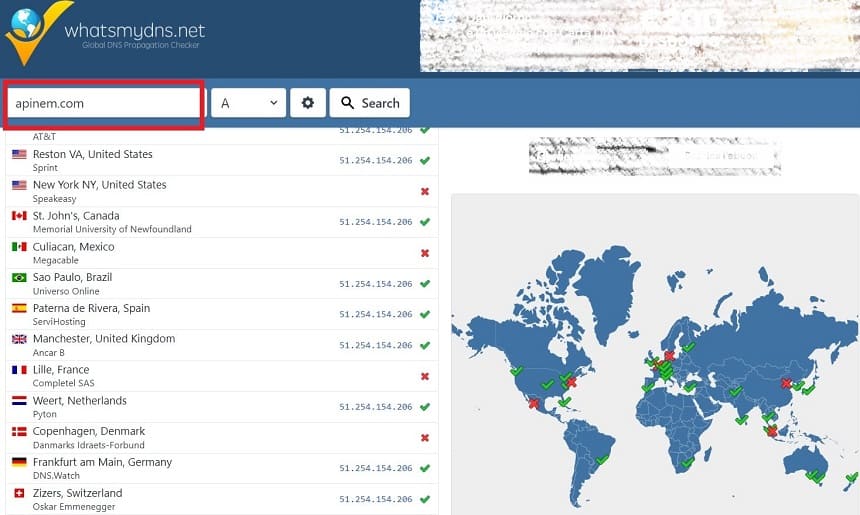Click the green check in Manchester row
The width and height of the screenshot is (860, 515).
click(425, 346)
